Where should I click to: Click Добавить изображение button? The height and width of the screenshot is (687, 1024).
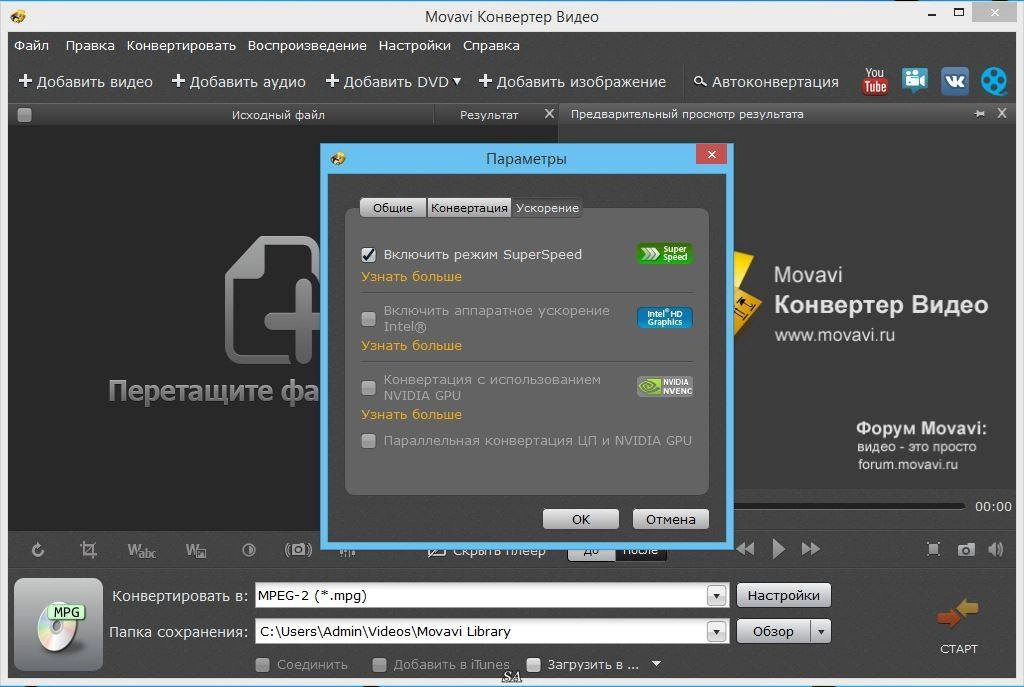click(572, 82)
